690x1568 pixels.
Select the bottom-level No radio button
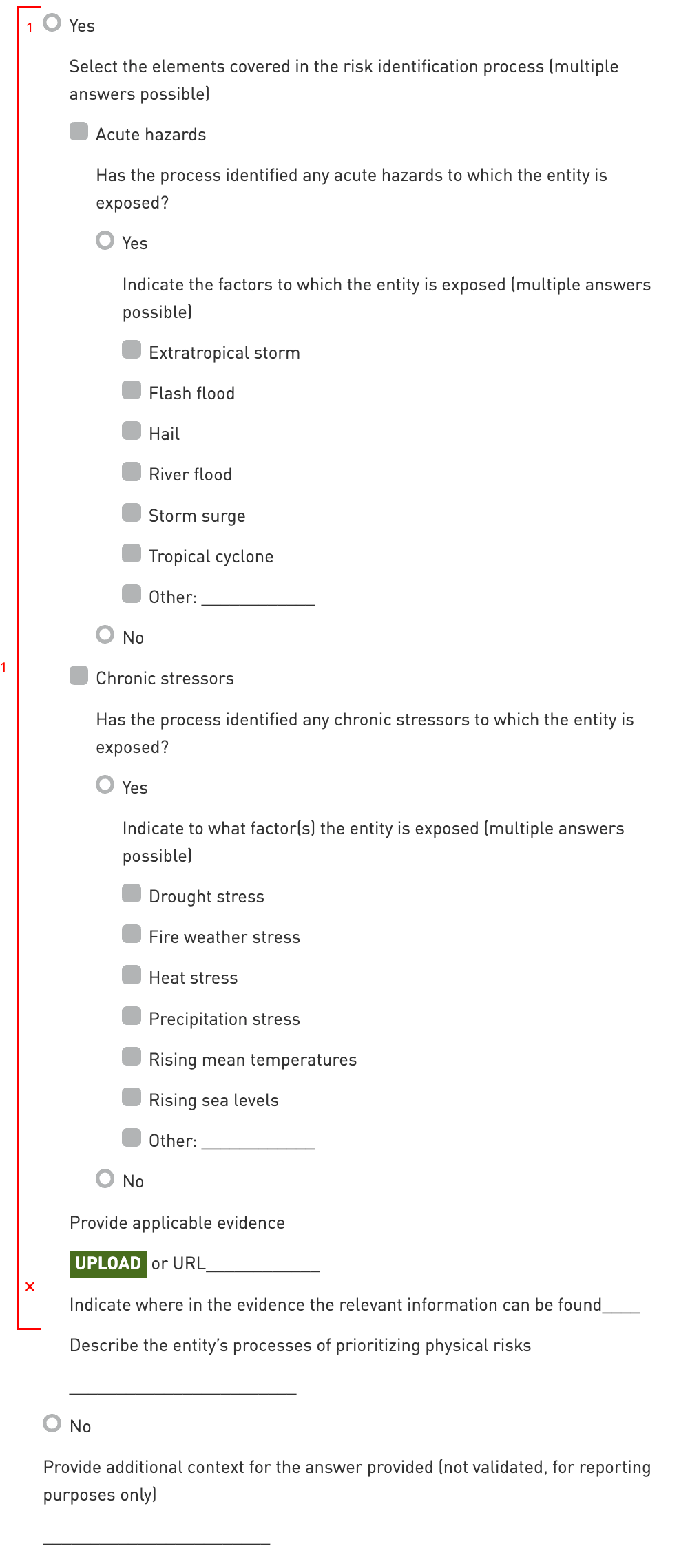(x=52, y=1423)
